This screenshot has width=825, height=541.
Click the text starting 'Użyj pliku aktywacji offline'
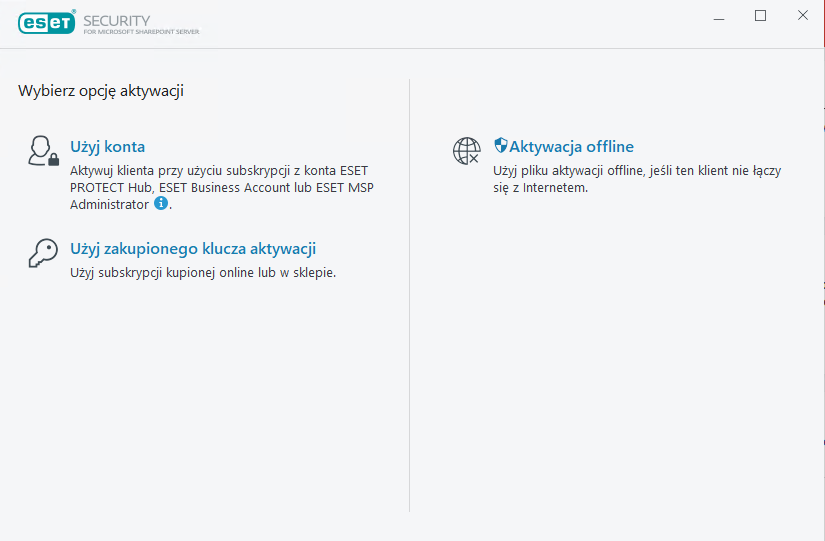[637, 179]
